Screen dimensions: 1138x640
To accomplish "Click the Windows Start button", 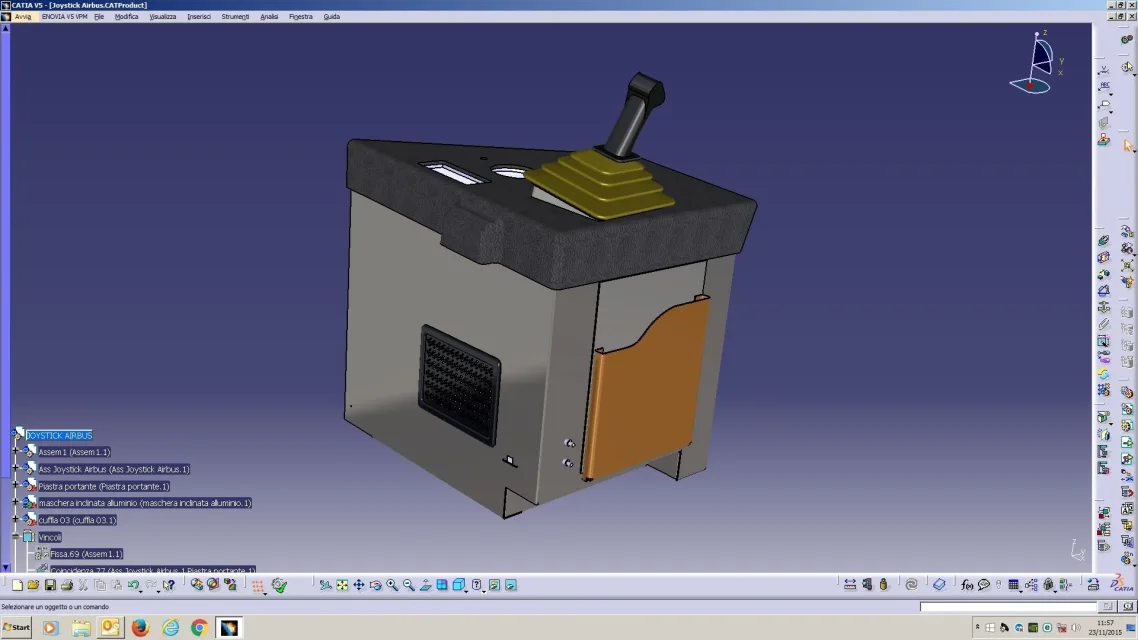I will 17,628.
